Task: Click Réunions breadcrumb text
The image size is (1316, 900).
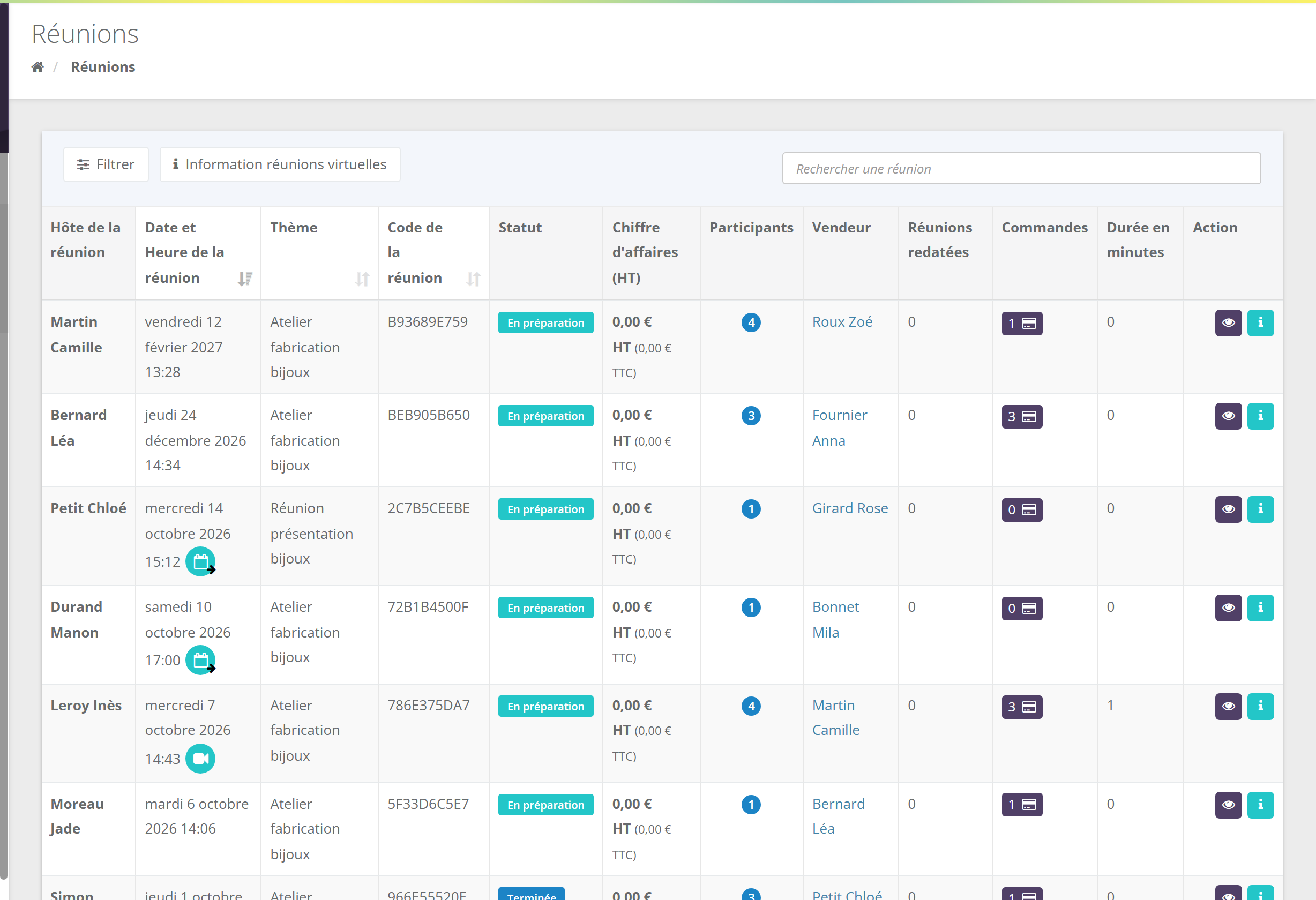Action: pyautogui.click(x=102, y=67)
